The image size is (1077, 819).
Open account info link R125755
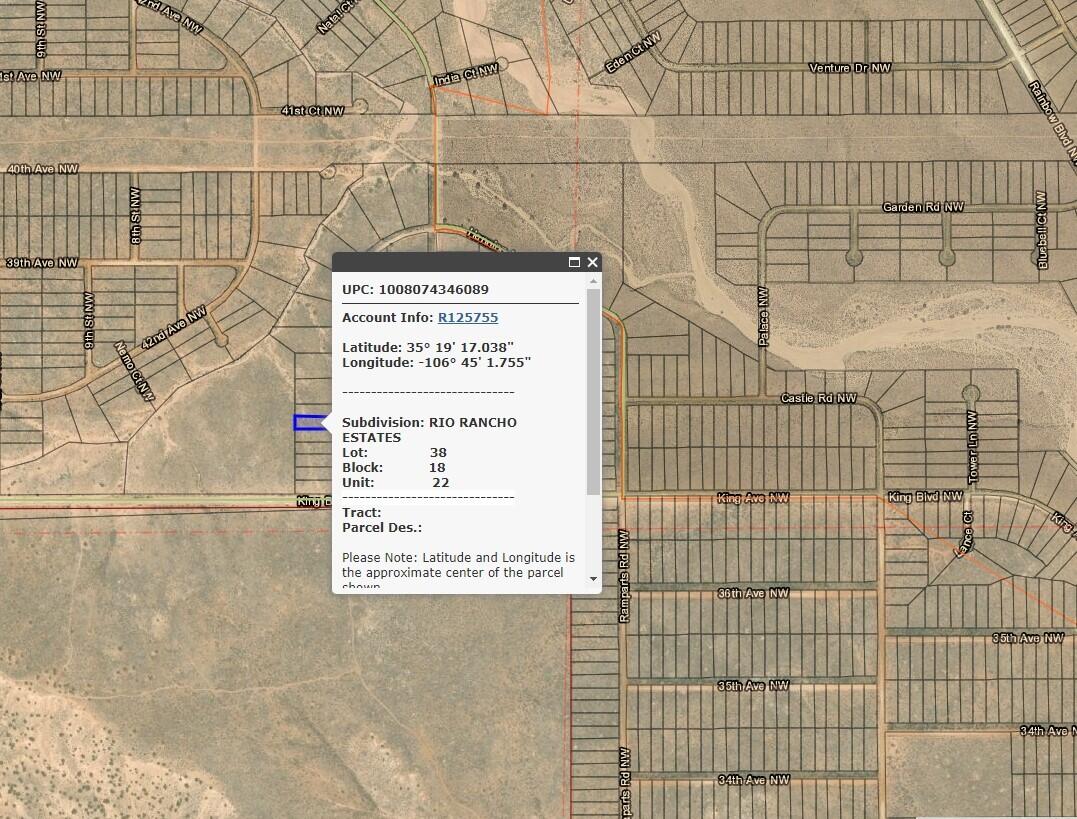pos(467,318)
